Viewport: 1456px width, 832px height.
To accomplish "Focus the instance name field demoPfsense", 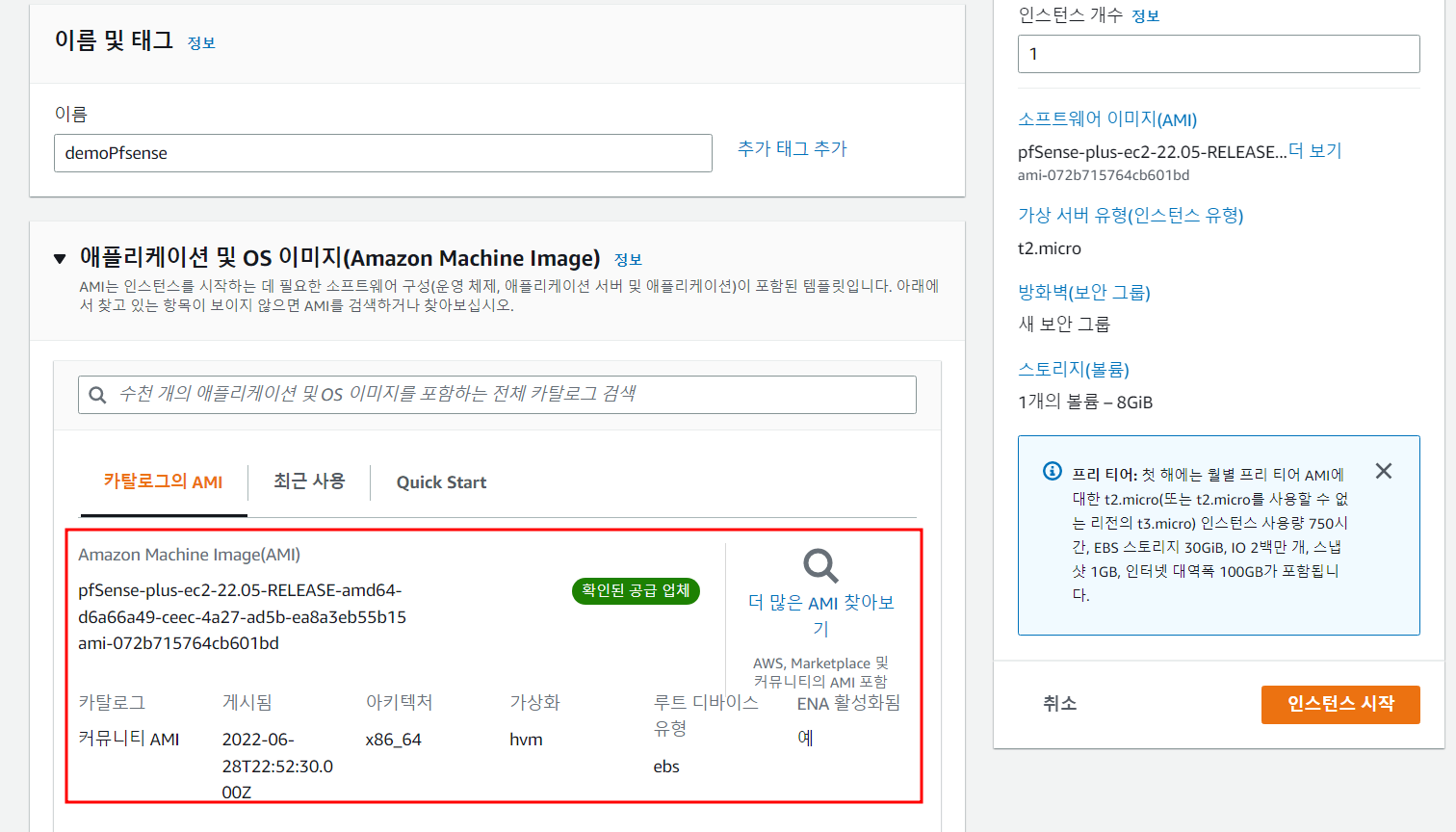I will (383, 153).
